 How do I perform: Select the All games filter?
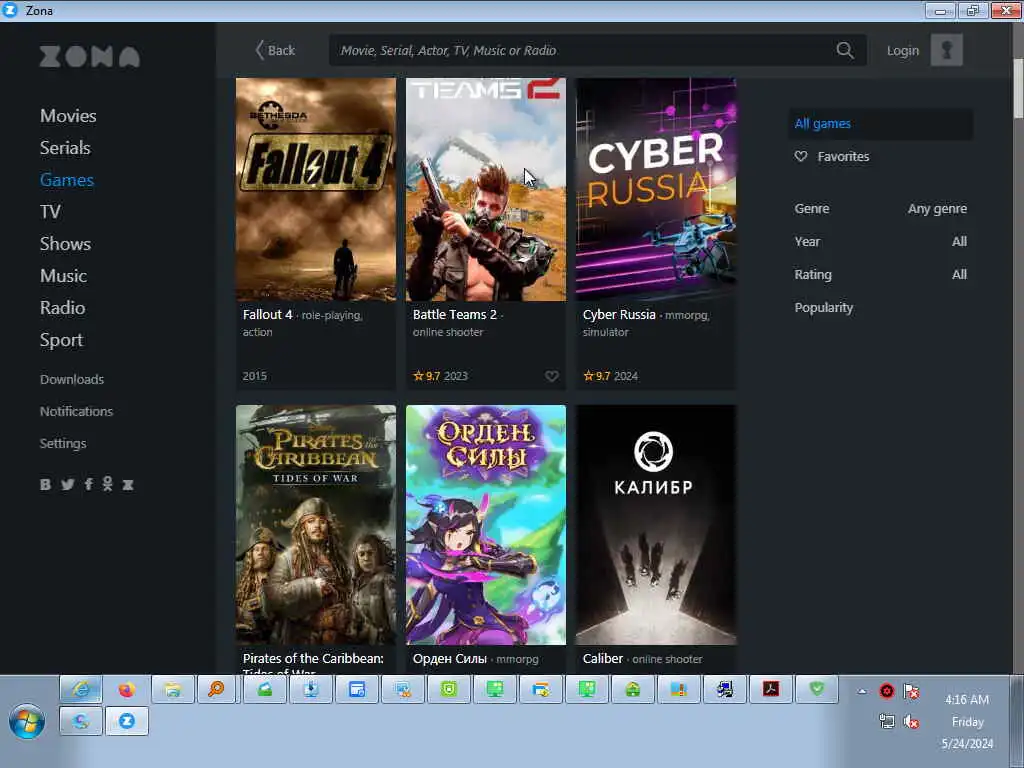tap(880, 123)
